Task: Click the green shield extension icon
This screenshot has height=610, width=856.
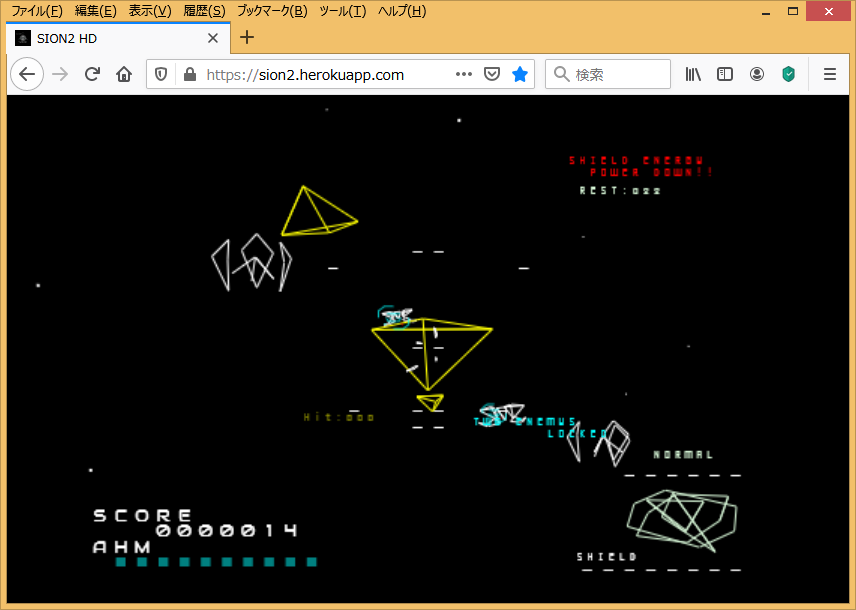Action: (788, 74)
